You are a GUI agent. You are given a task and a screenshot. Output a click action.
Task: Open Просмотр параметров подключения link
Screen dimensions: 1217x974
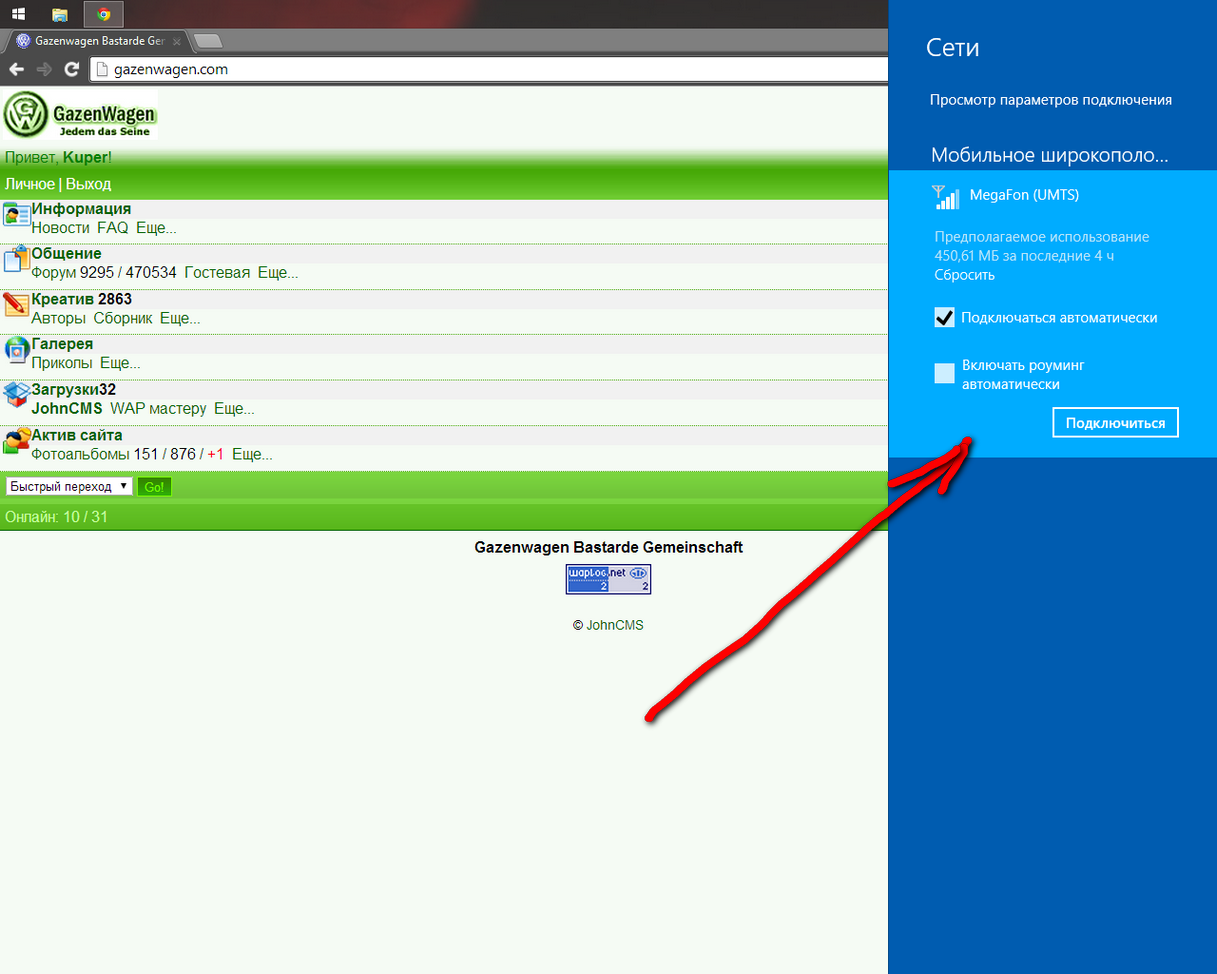[x=1050, y=100]
